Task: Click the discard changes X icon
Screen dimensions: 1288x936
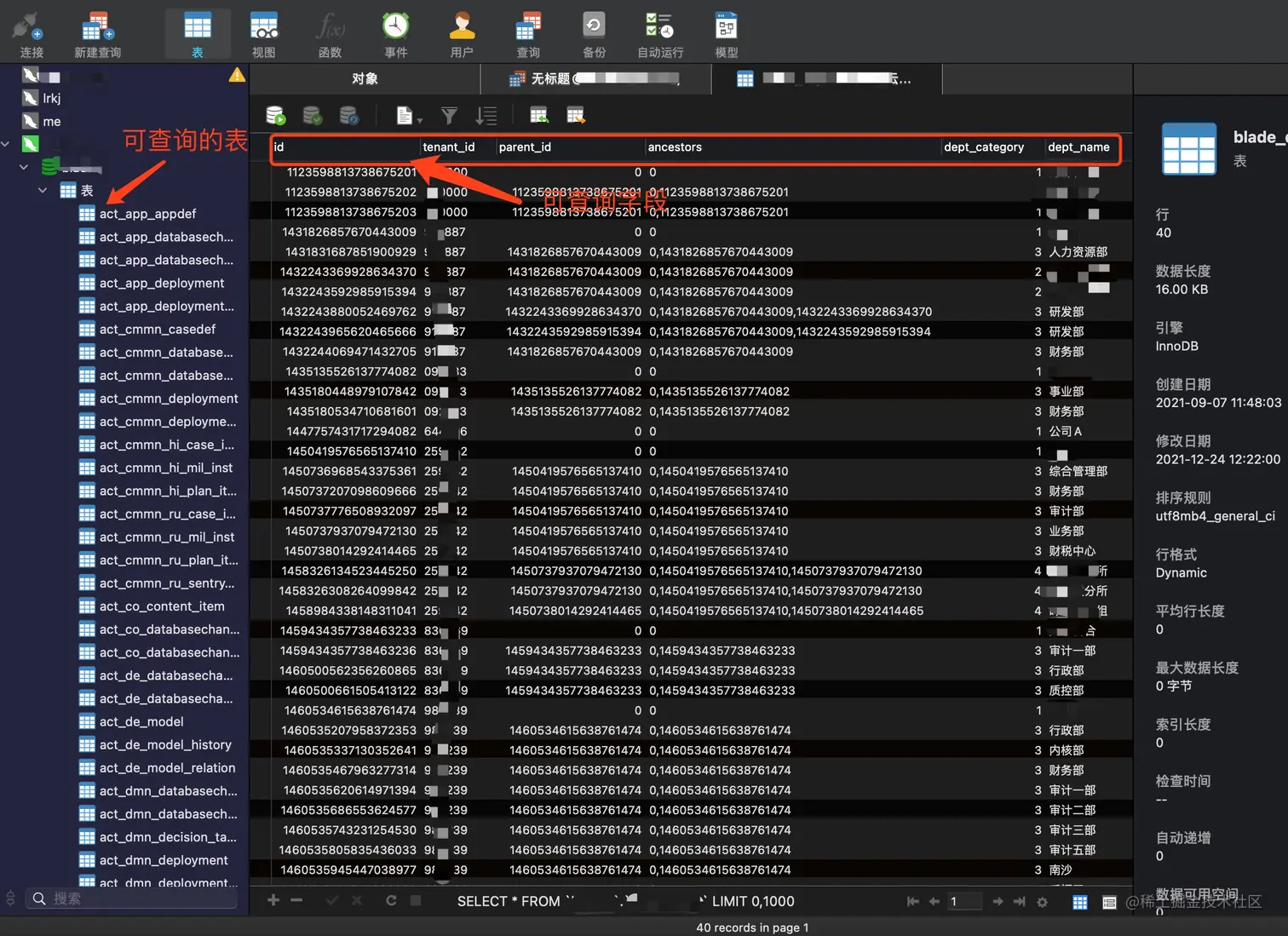Action: pos(356,900)
